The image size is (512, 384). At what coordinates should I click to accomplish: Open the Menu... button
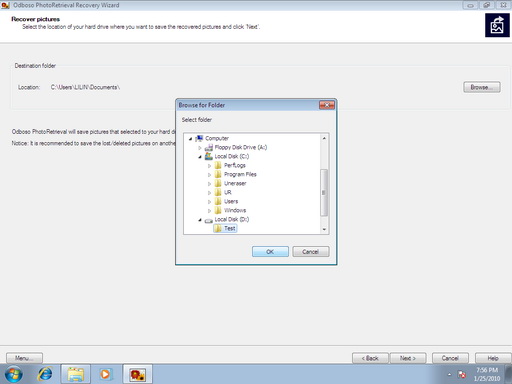[24, 358]
